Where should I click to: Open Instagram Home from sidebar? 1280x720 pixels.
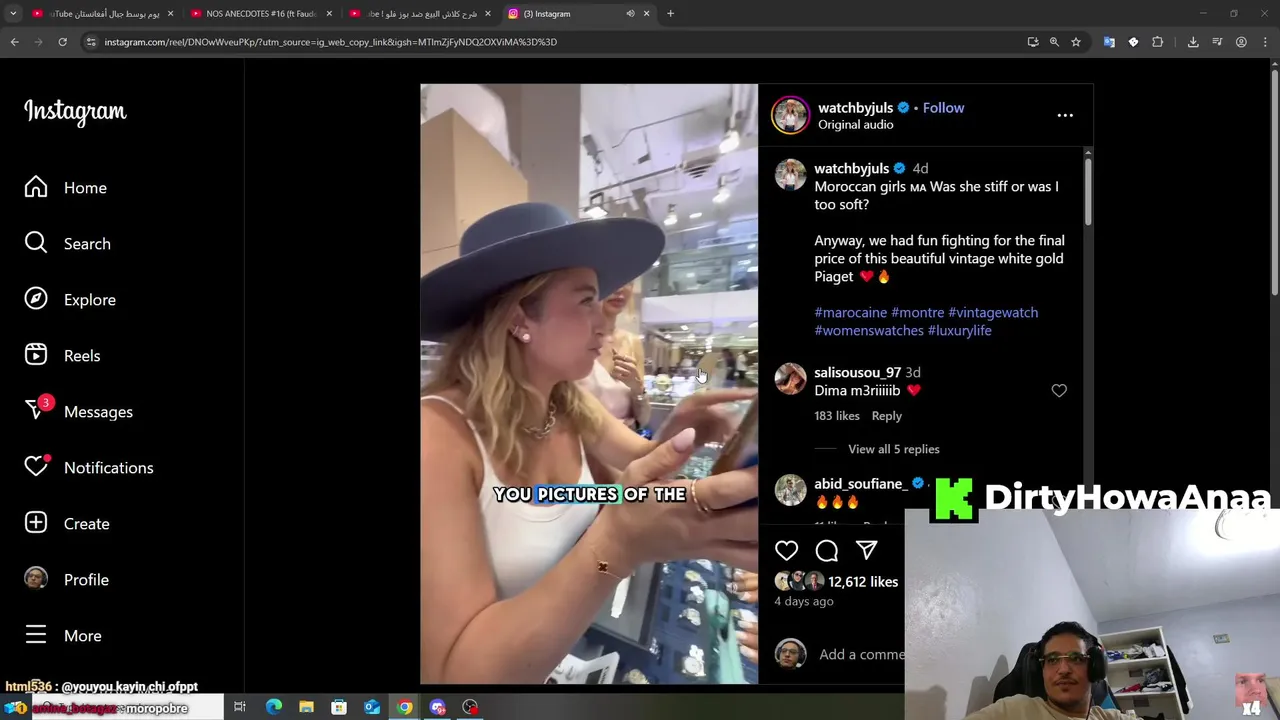point(66,188)
